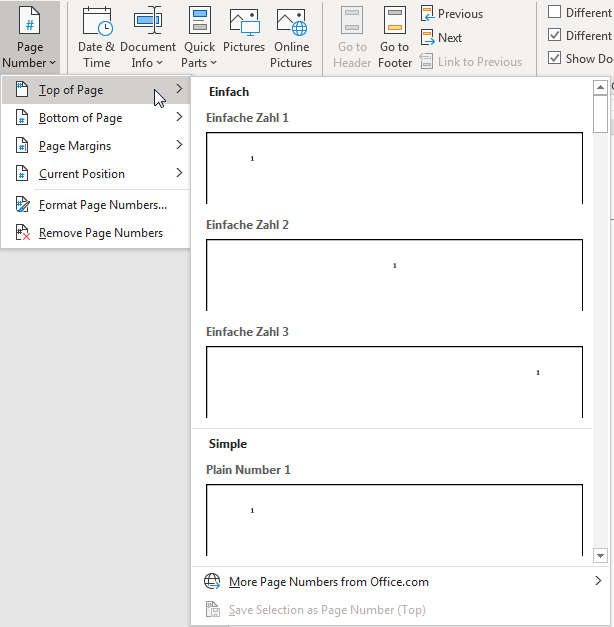
Task: Open the Pictures insert icon
Action: pyautogui.click(x=244, y=21)
